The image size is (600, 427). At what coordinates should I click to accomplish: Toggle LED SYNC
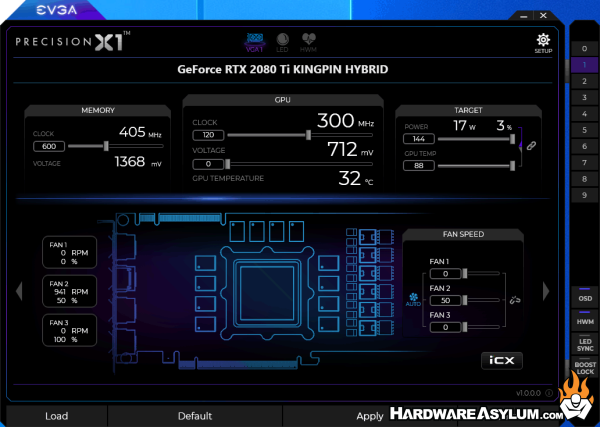click(585, 344)
